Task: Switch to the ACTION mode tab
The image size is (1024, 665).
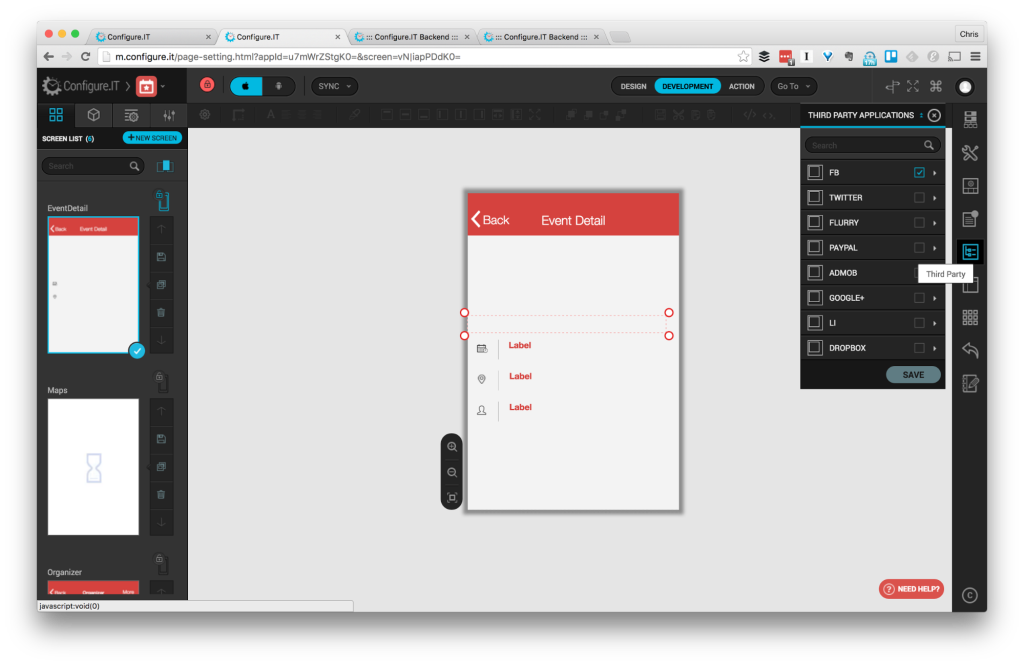Action: click(742, 86)
